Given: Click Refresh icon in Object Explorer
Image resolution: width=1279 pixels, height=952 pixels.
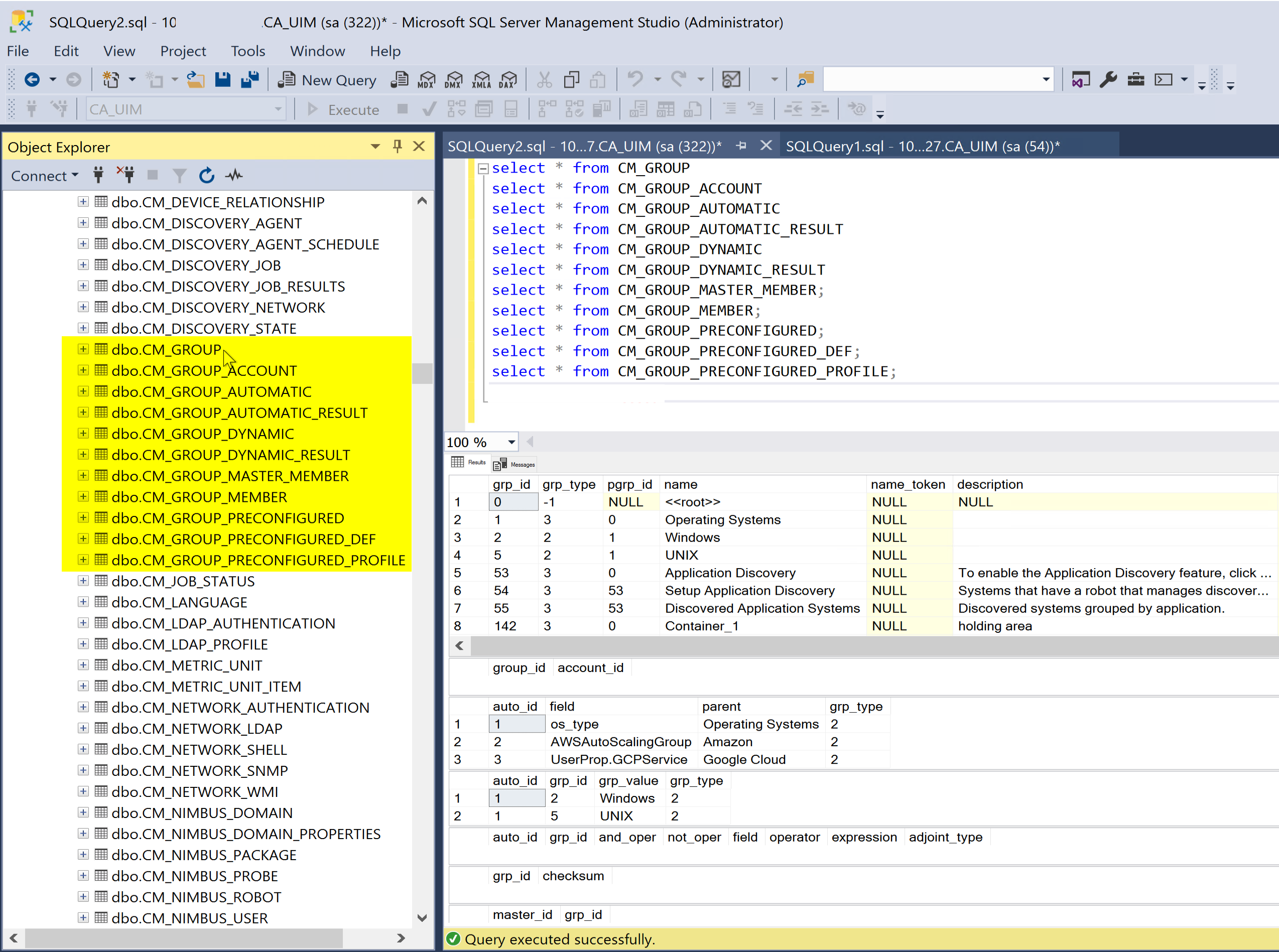Looking at the screenshot, I should pyautogui.click(x=206, y=175).
